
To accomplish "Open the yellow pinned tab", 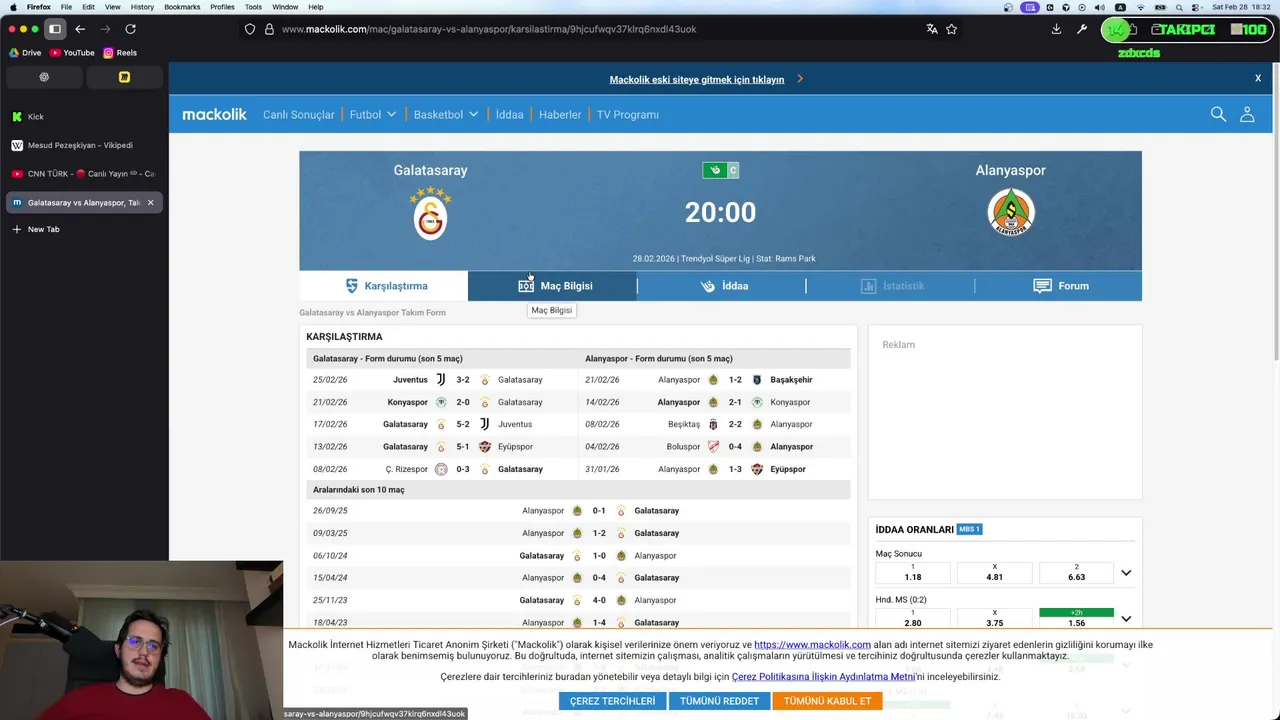I will tap(124, 77).
